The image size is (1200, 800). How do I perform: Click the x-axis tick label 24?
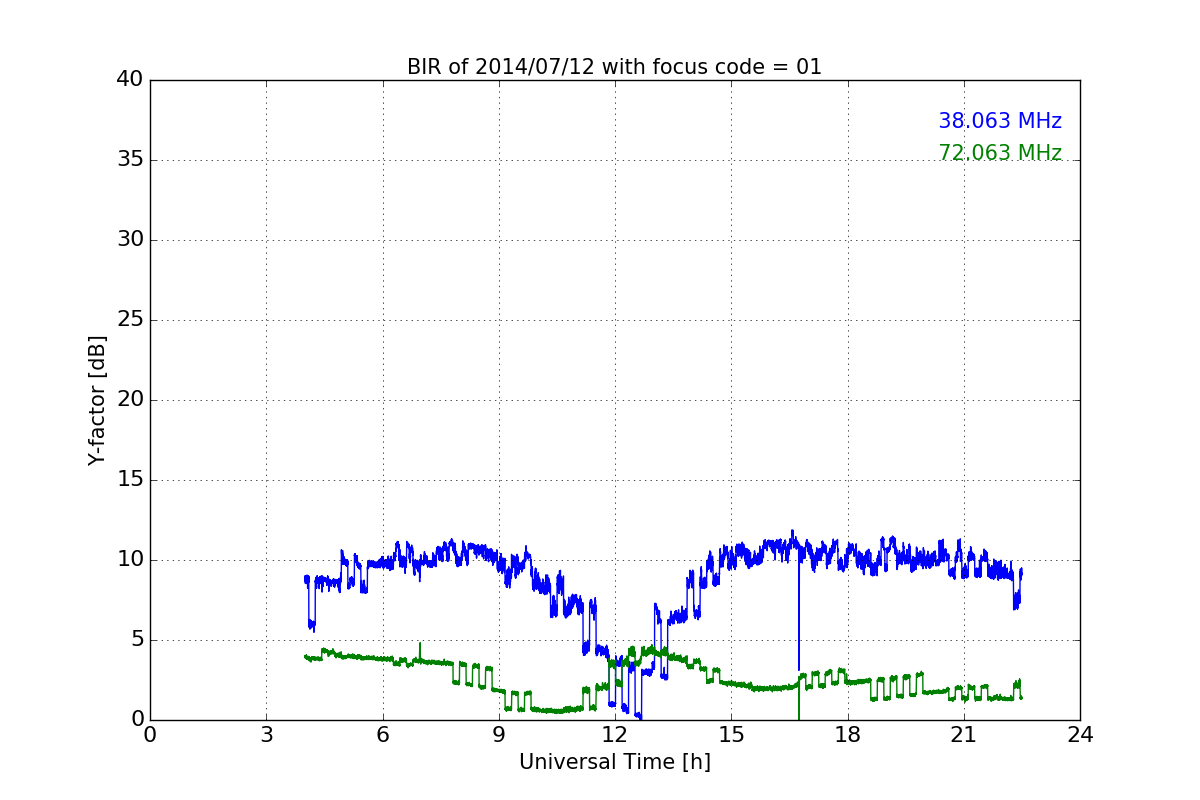click(1080, 734)
